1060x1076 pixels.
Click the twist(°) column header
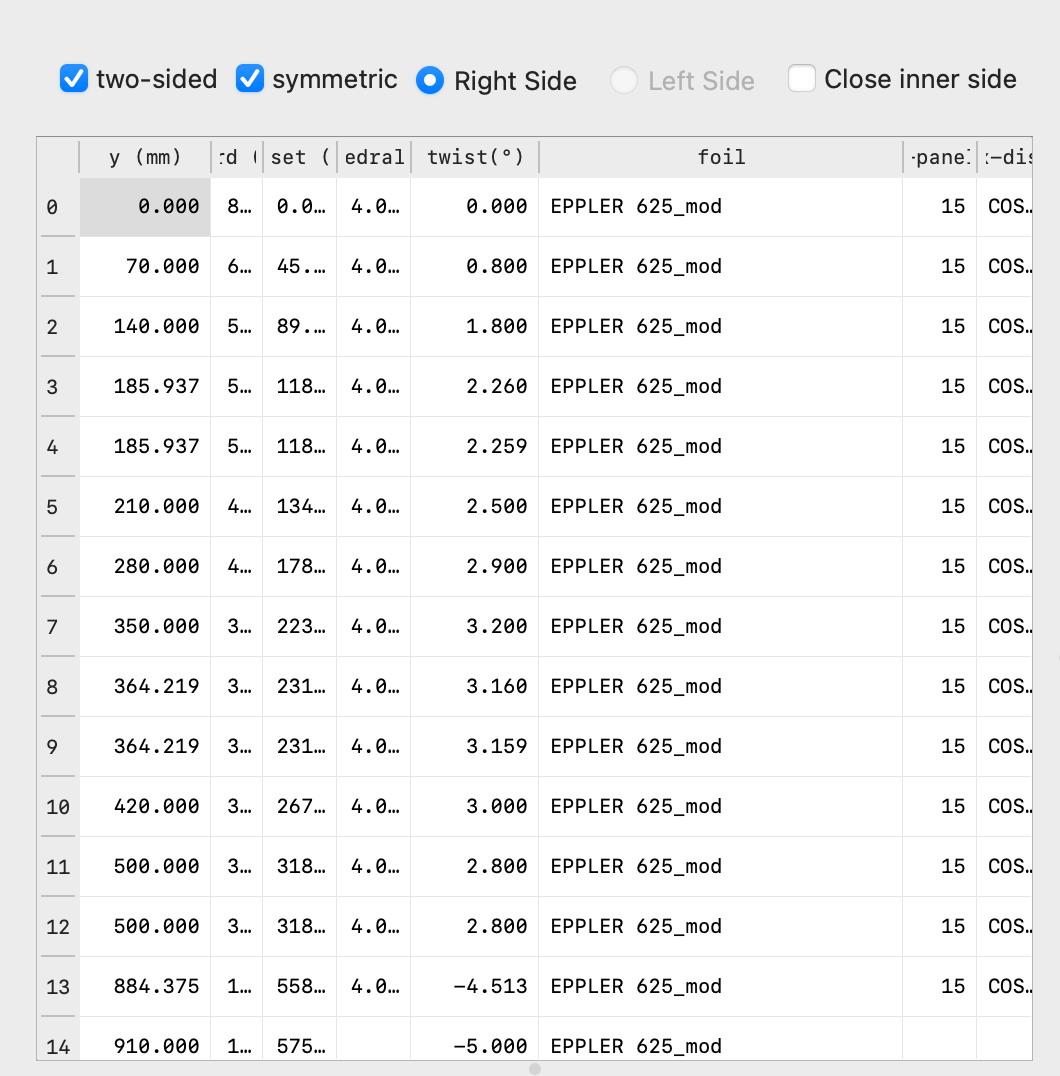tap(475, 157)
